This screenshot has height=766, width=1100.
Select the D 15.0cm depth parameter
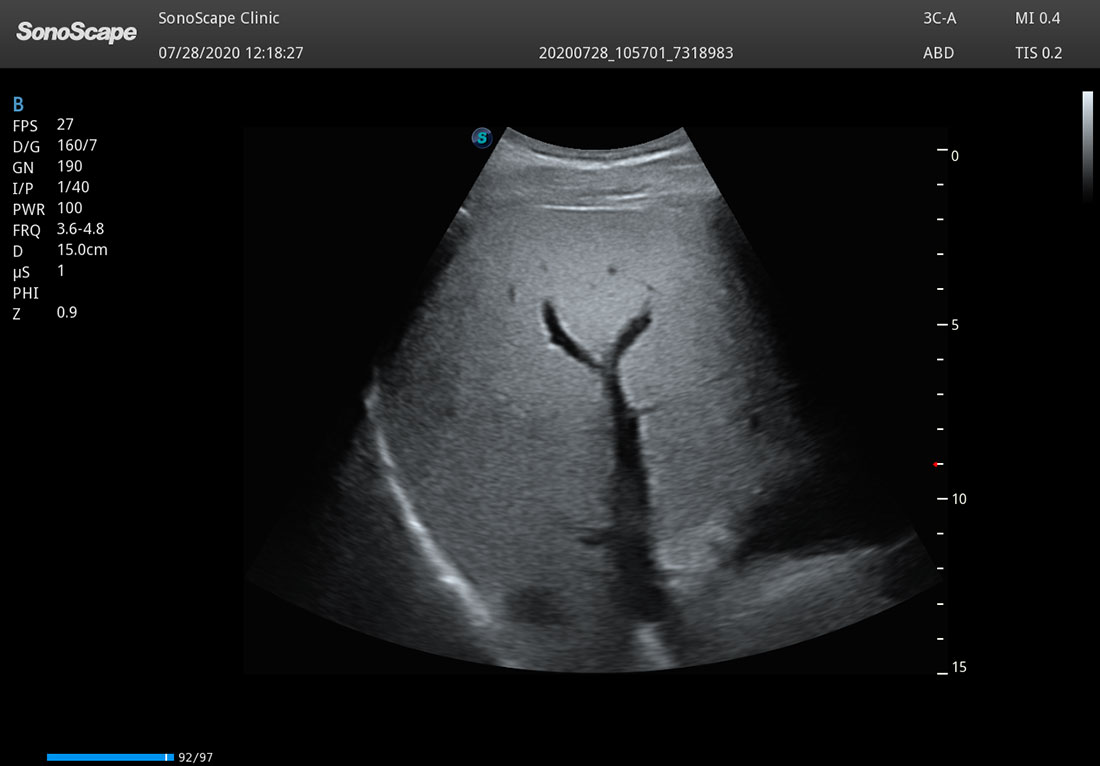pyautogui.click(x=60, y=250)
